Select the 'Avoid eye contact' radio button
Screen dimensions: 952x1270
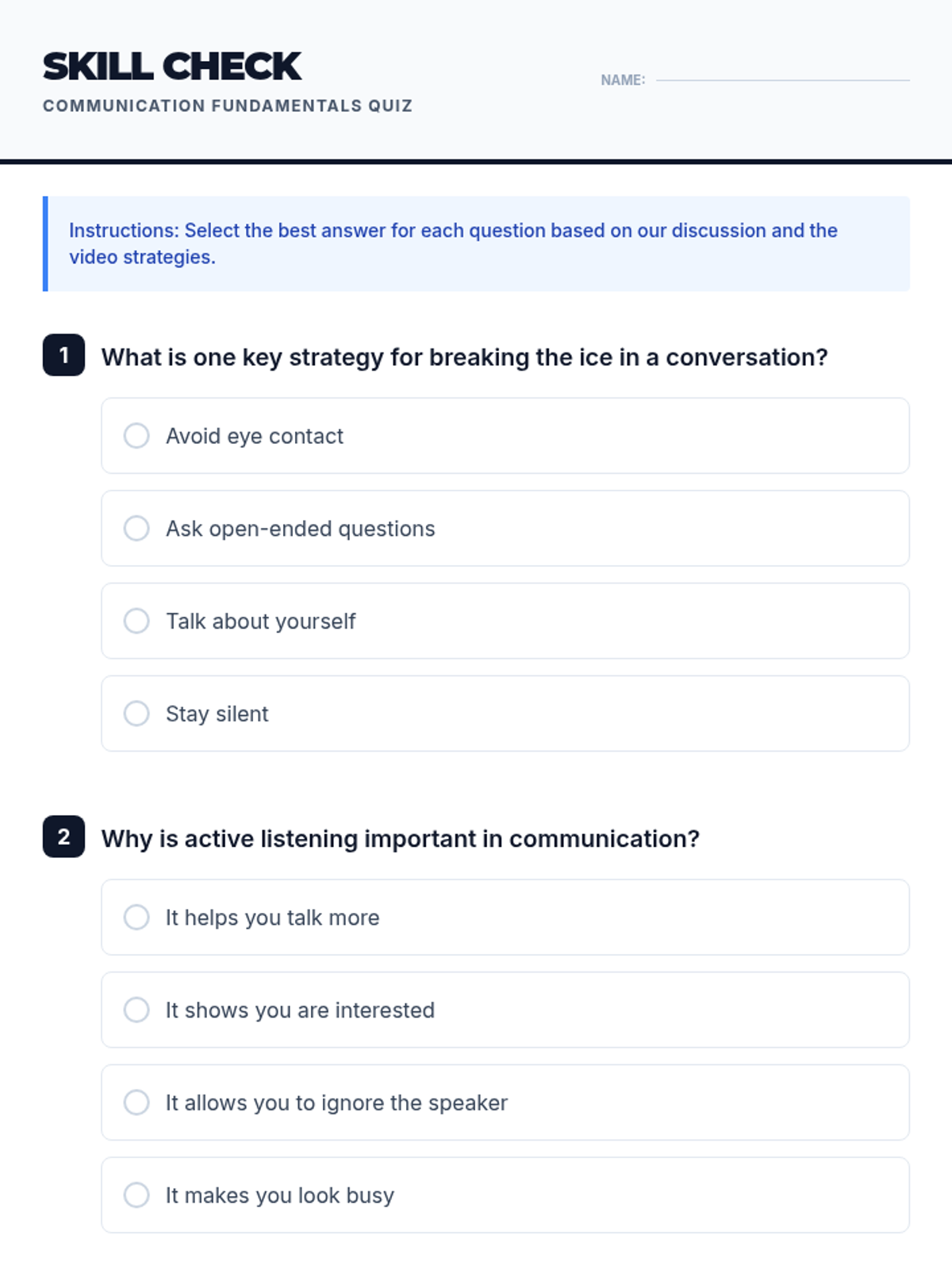[x=136, y=436]
